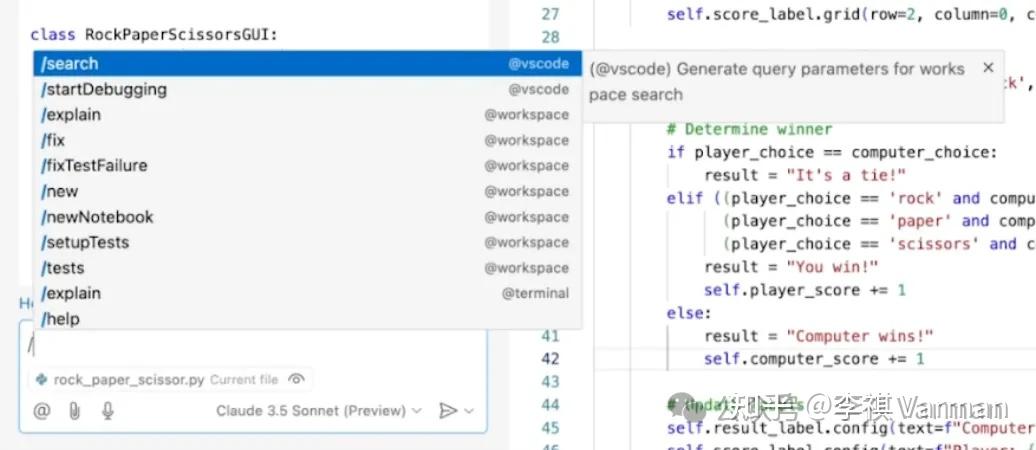This screenshot has height=450, width=1036.
Task: Click the @terminal label beside /explain
Action: click(x=535, y=293)
